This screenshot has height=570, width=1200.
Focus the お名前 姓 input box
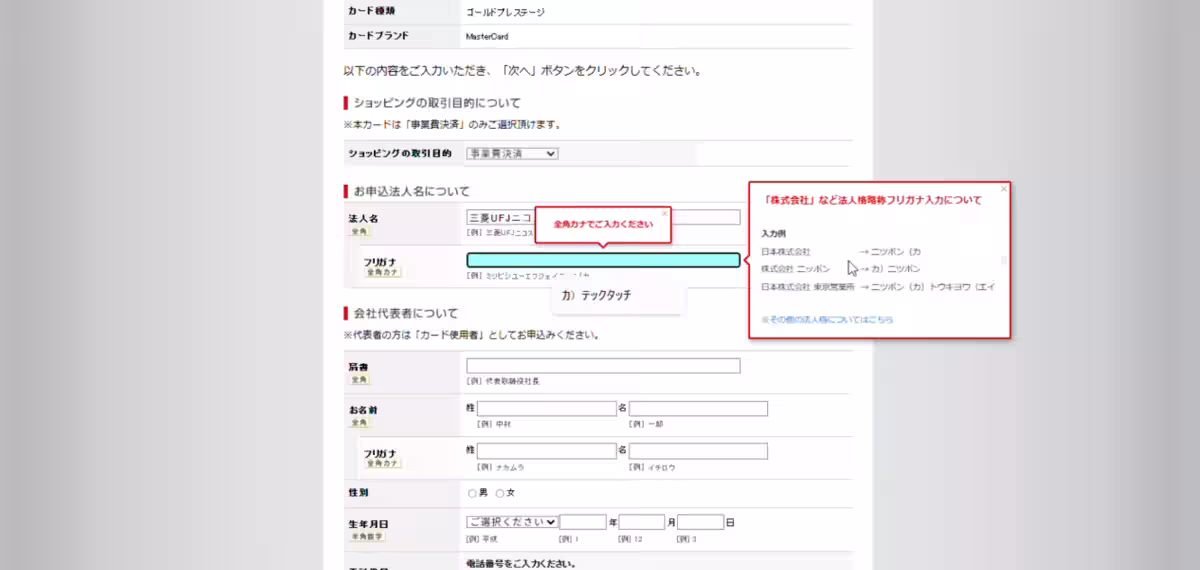pos(546,408)
